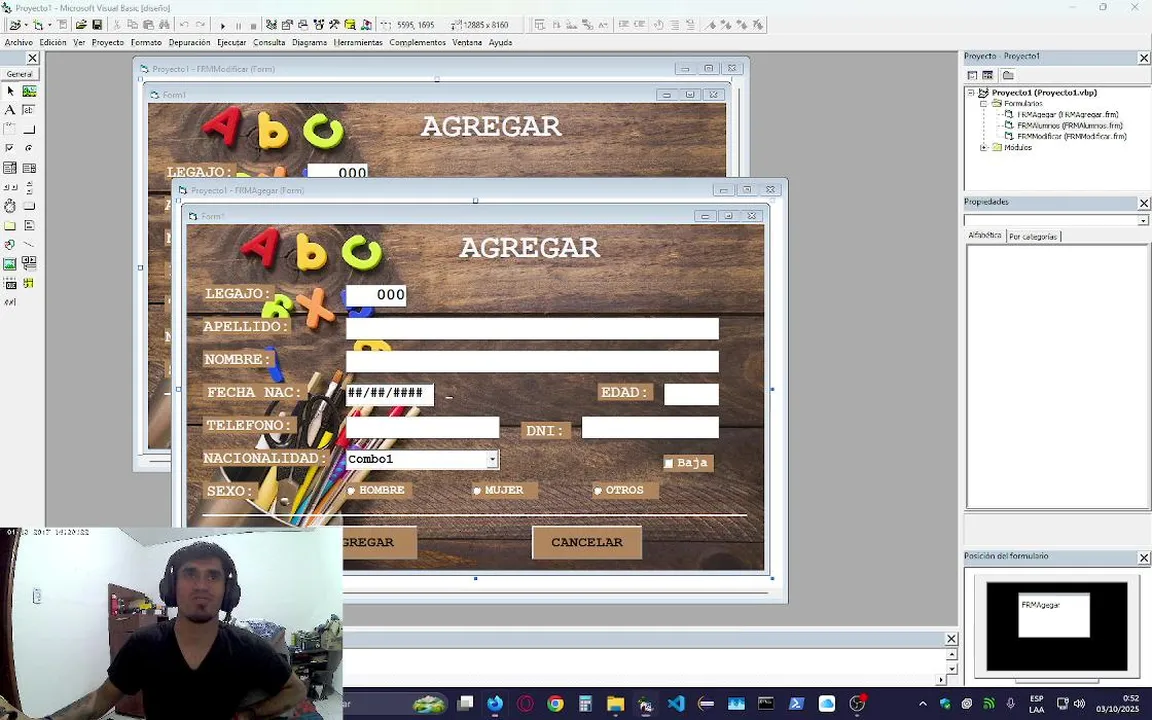1152x720 pixels.
Task: Select the Frame control tool
Action: [x=10, y=129]
